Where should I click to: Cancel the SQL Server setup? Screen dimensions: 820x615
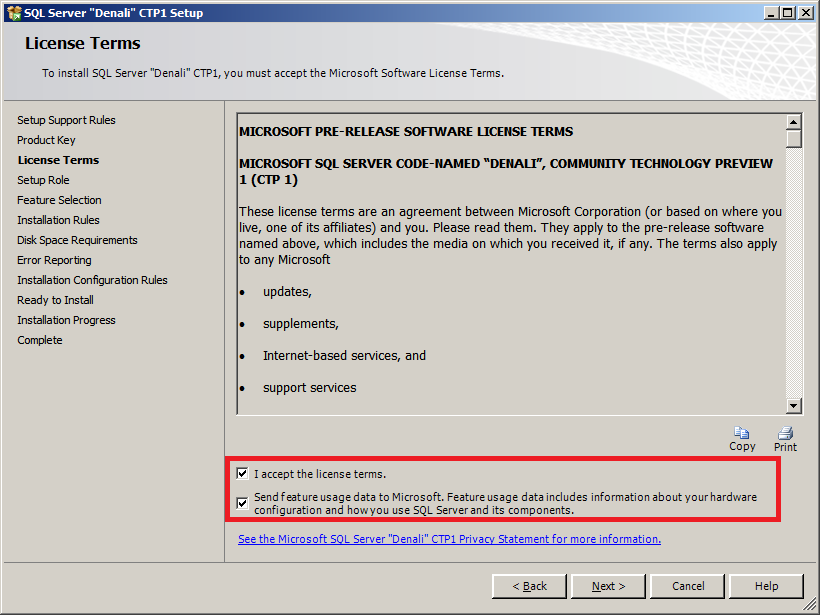coord(688,586)
